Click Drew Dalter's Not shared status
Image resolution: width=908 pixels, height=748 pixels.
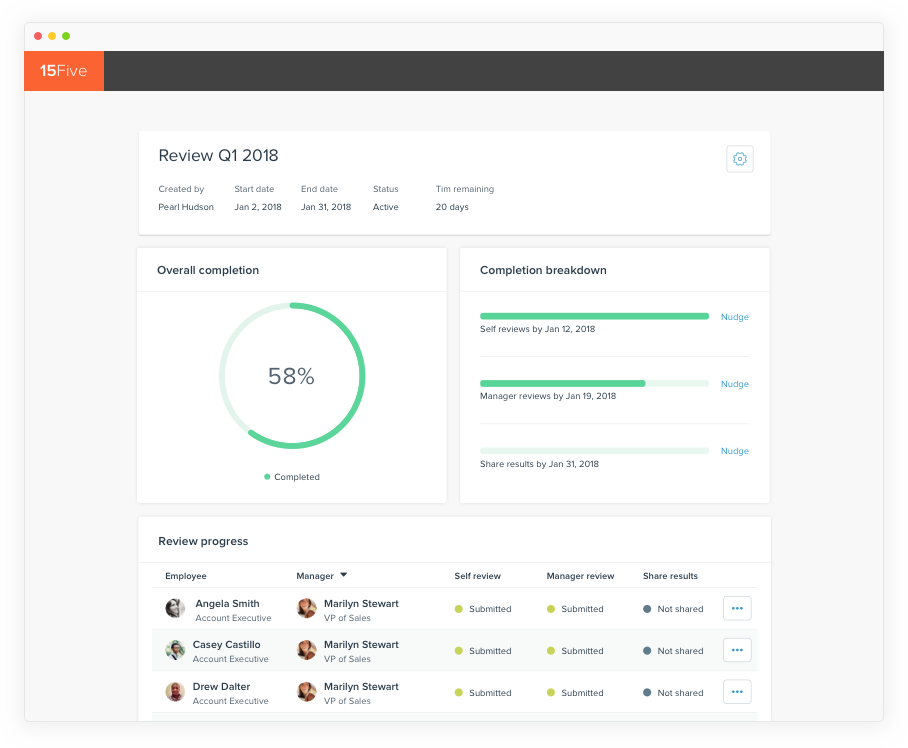tap(679, 693)
